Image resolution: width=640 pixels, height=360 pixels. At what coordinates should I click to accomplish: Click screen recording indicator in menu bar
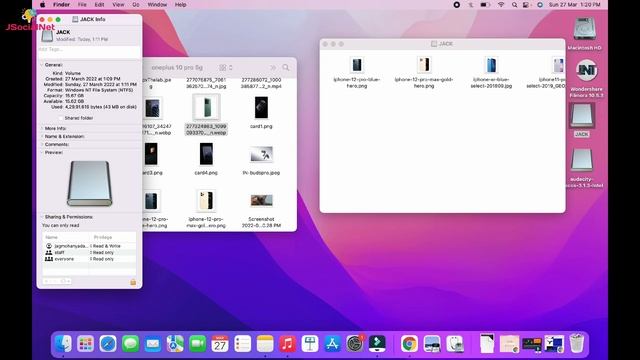[x=456, y=5]
